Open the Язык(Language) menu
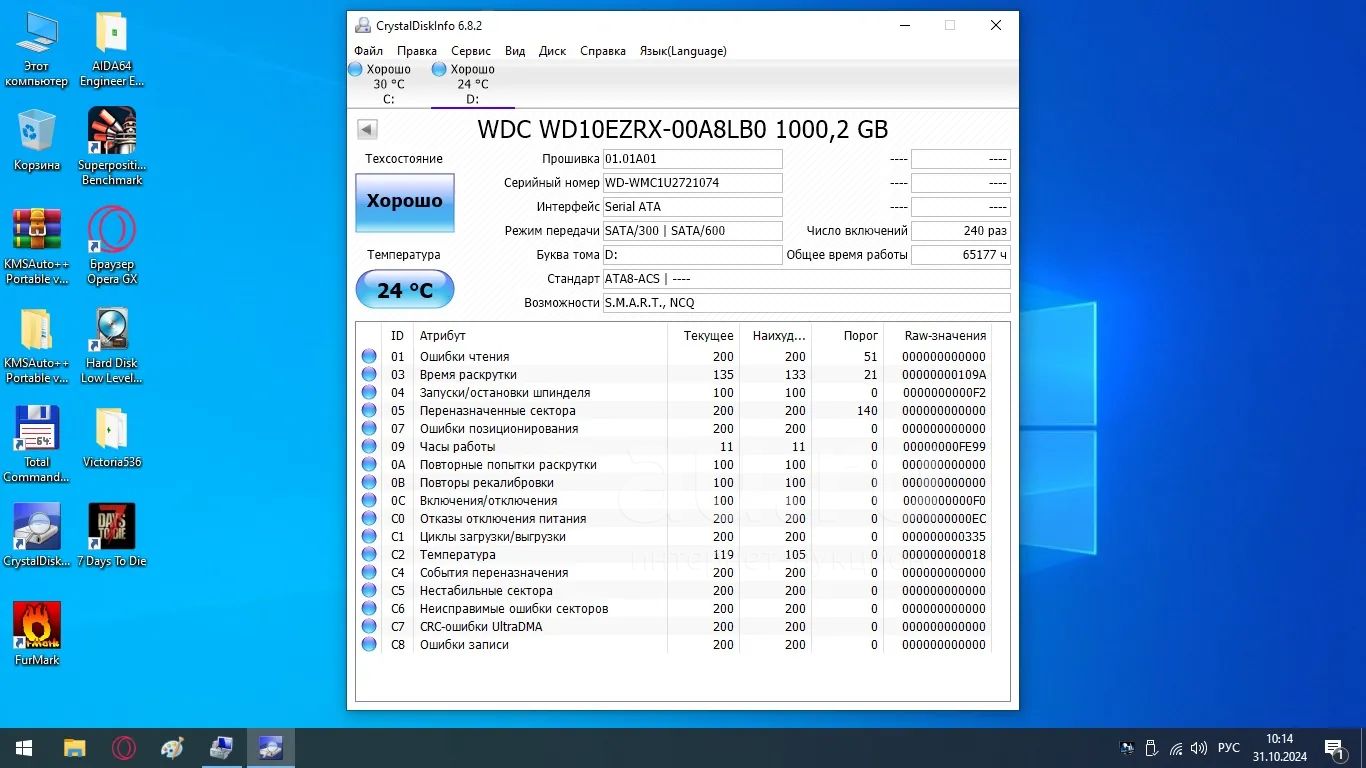Screen dimensions: 1366x768 (x=683, y=51)
